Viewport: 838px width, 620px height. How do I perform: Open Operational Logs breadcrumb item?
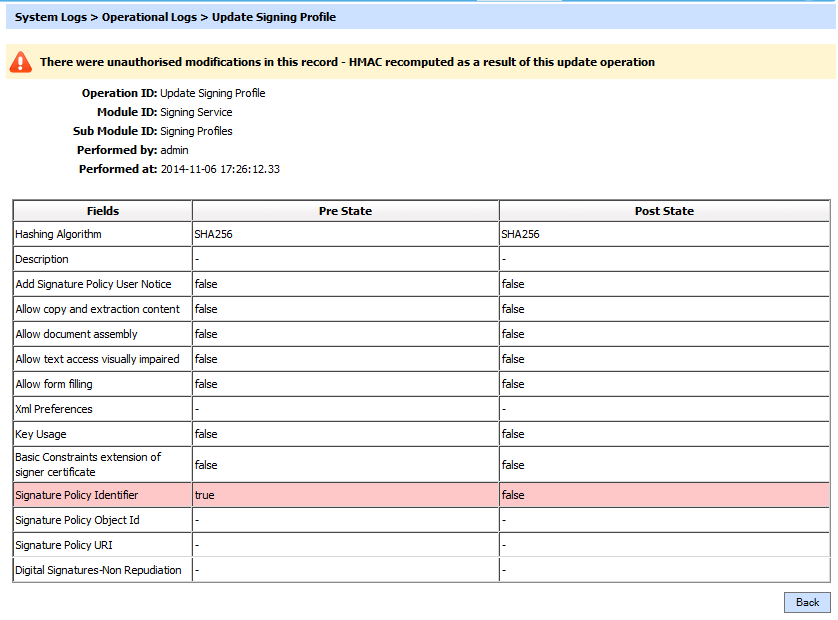pyautogui.click(x=149, y=17)
